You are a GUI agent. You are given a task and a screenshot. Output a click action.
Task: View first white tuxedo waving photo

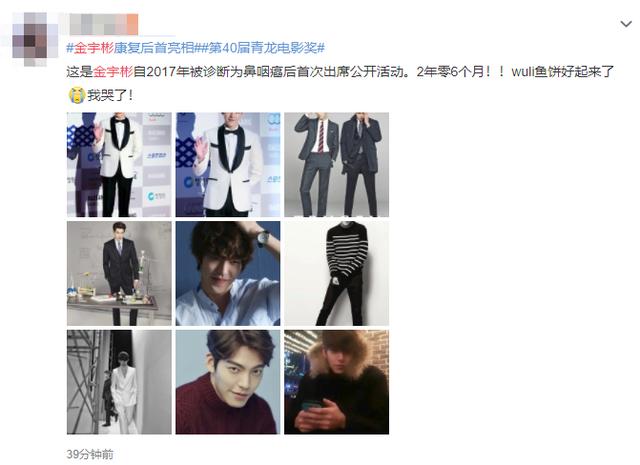pos(119,165)
